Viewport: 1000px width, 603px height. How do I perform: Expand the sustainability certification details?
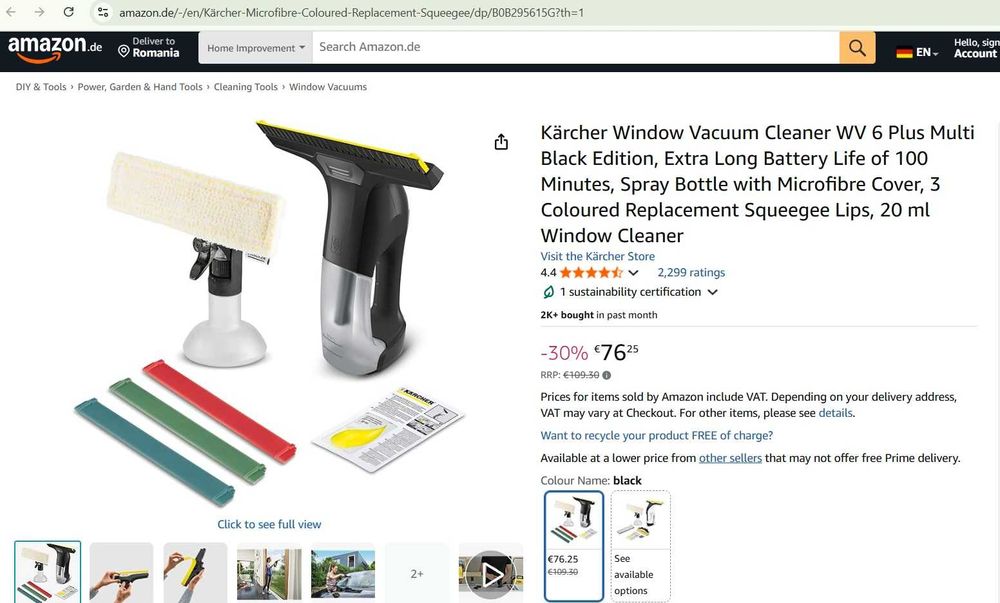point(712,292)
